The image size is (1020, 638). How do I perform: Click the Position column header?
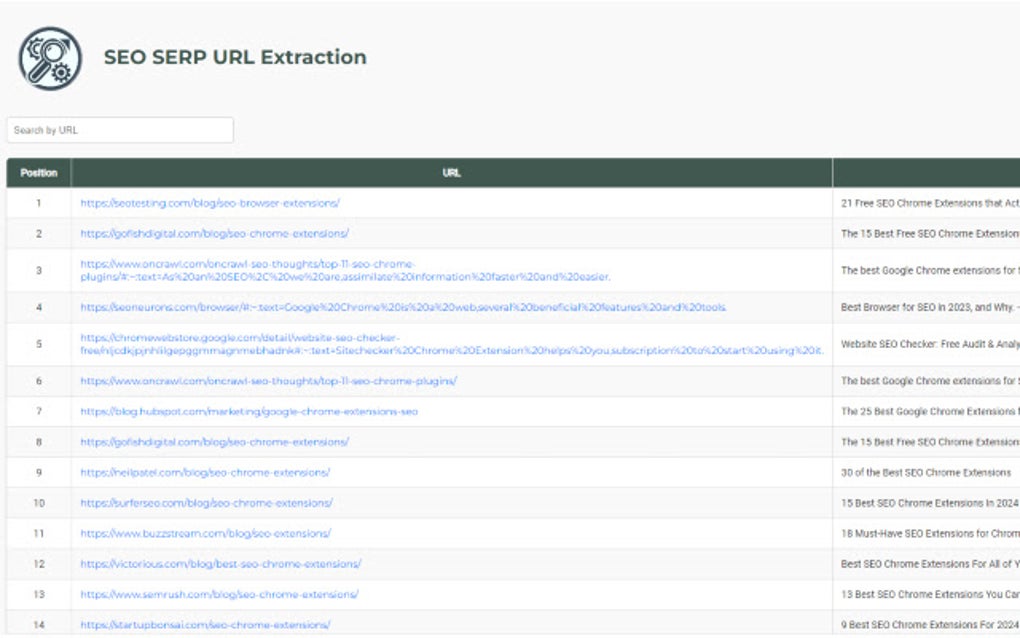coord(39,172)
